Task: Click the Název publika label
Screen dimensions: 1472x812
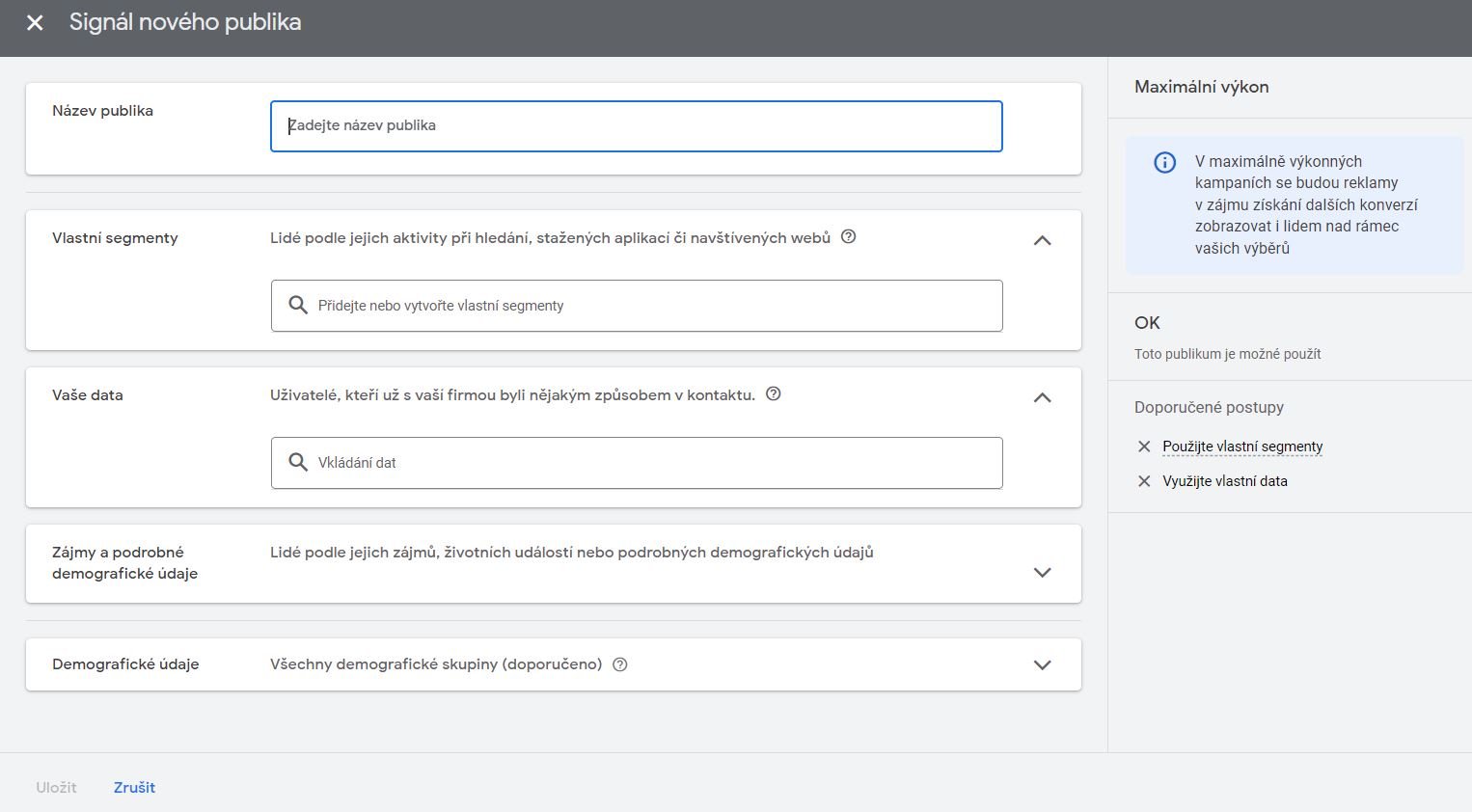Action: (102, 111)
